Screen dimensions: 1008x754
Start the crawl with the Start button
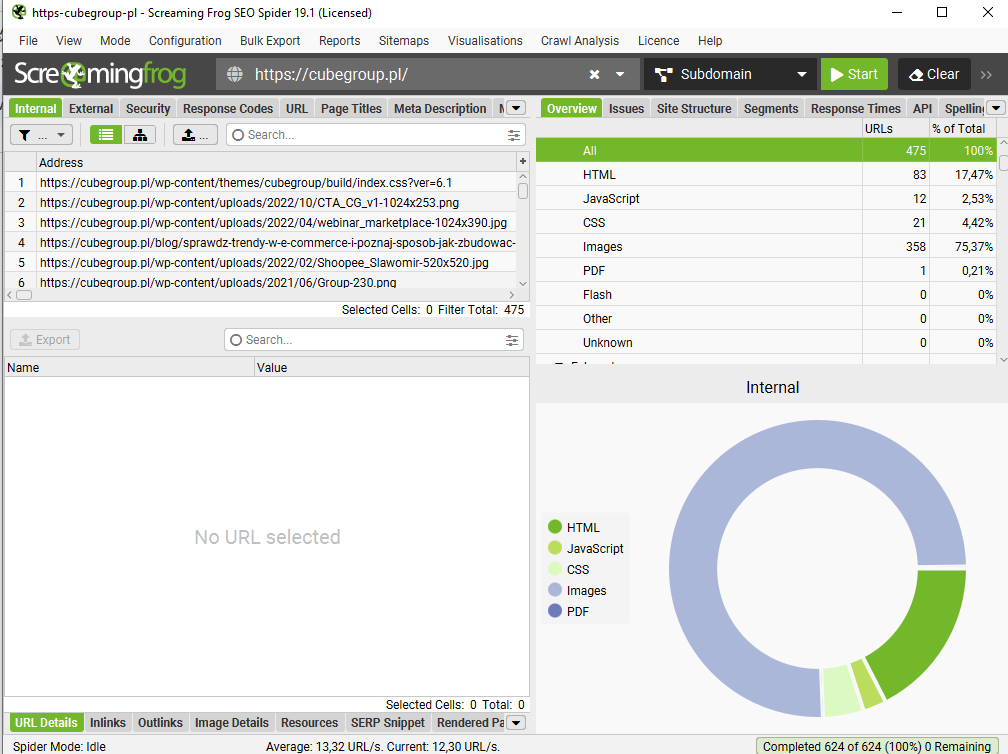point(854,75)
